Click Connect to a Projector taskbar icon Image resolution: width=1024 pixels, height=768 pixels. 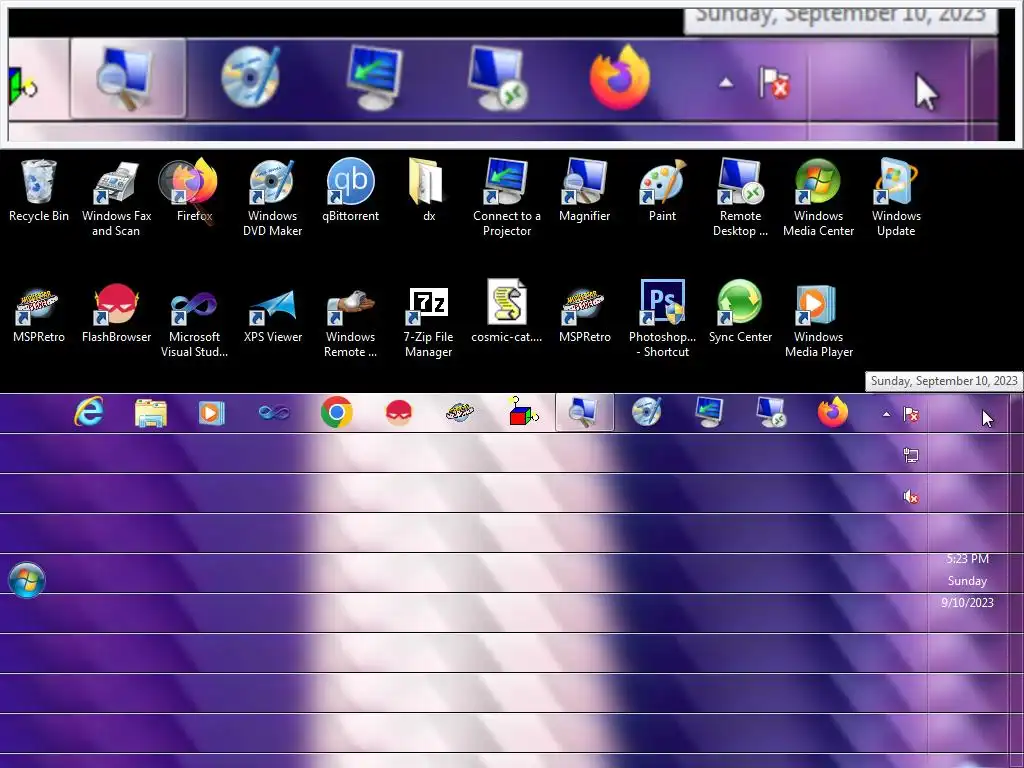[x=709, y=412]
